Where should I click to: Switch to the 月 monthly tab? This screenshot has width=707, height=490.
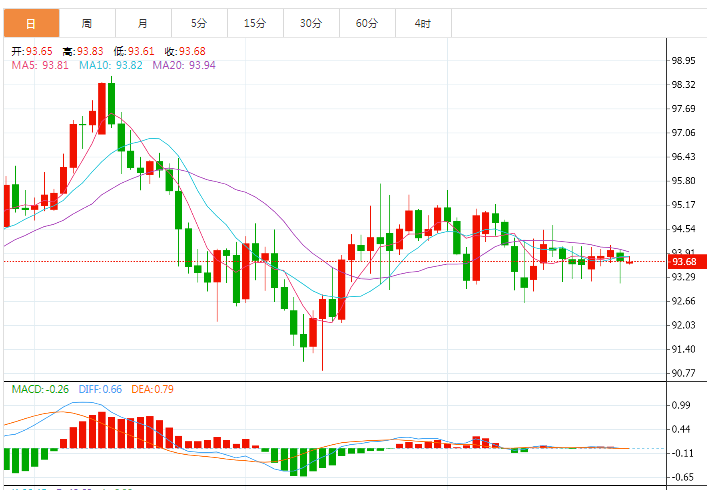[x=143, y=23]
